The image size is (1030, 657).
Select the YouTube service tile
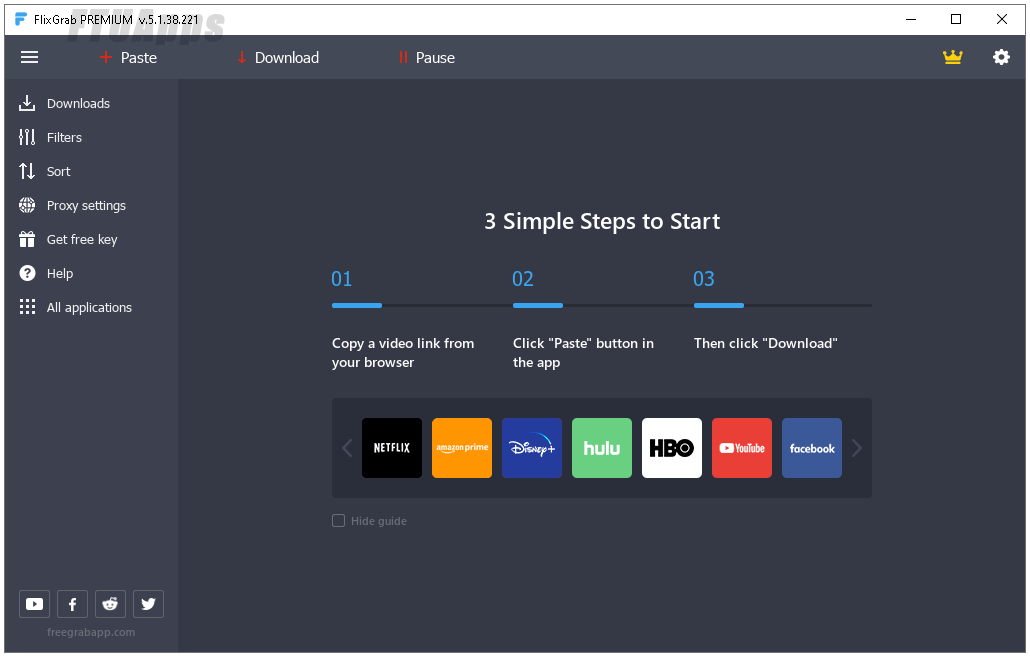(x=742, y=448)
